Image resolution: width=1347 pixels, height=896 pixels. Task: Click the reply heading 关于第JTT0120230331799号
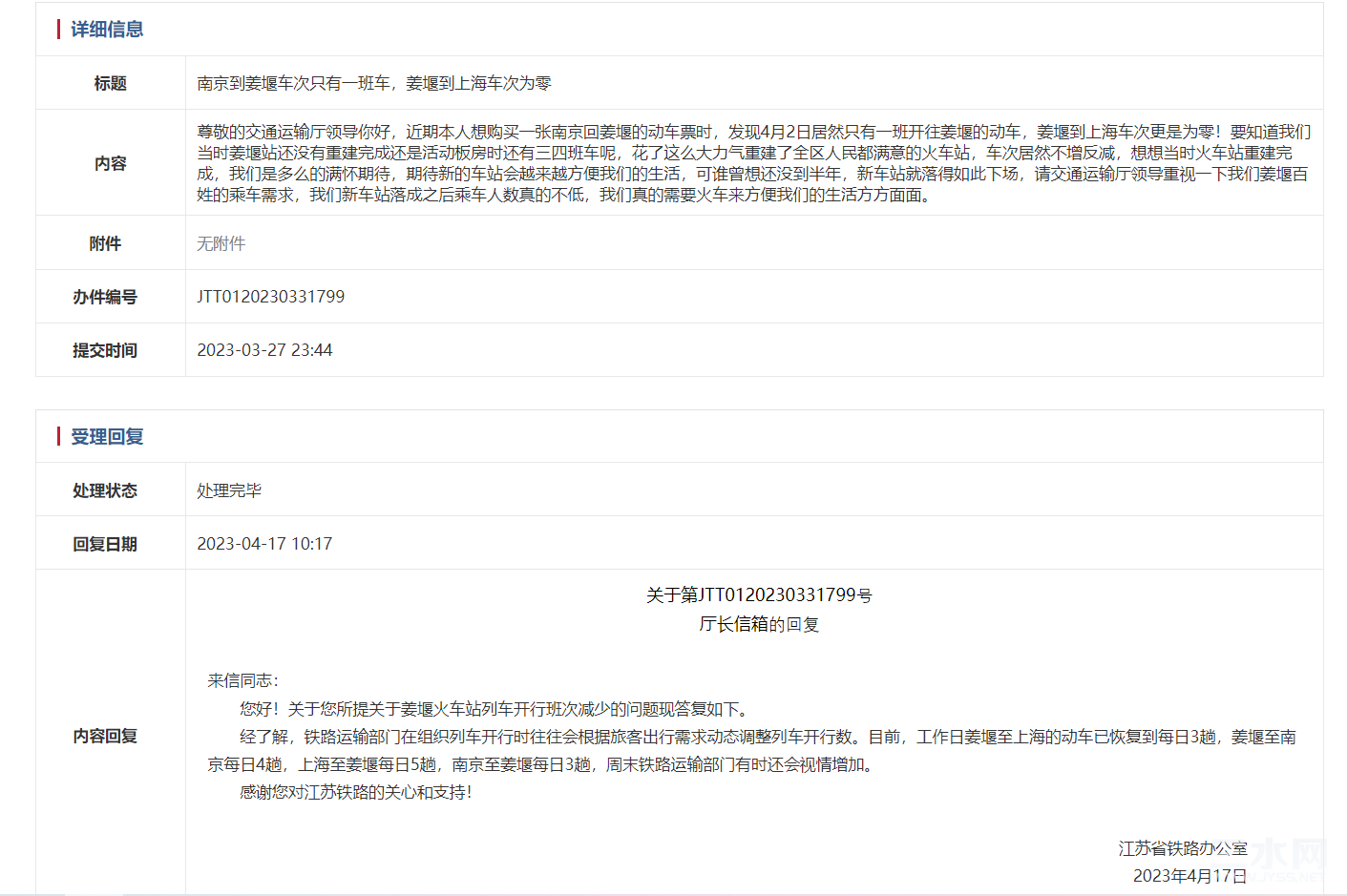click(759, 595)
